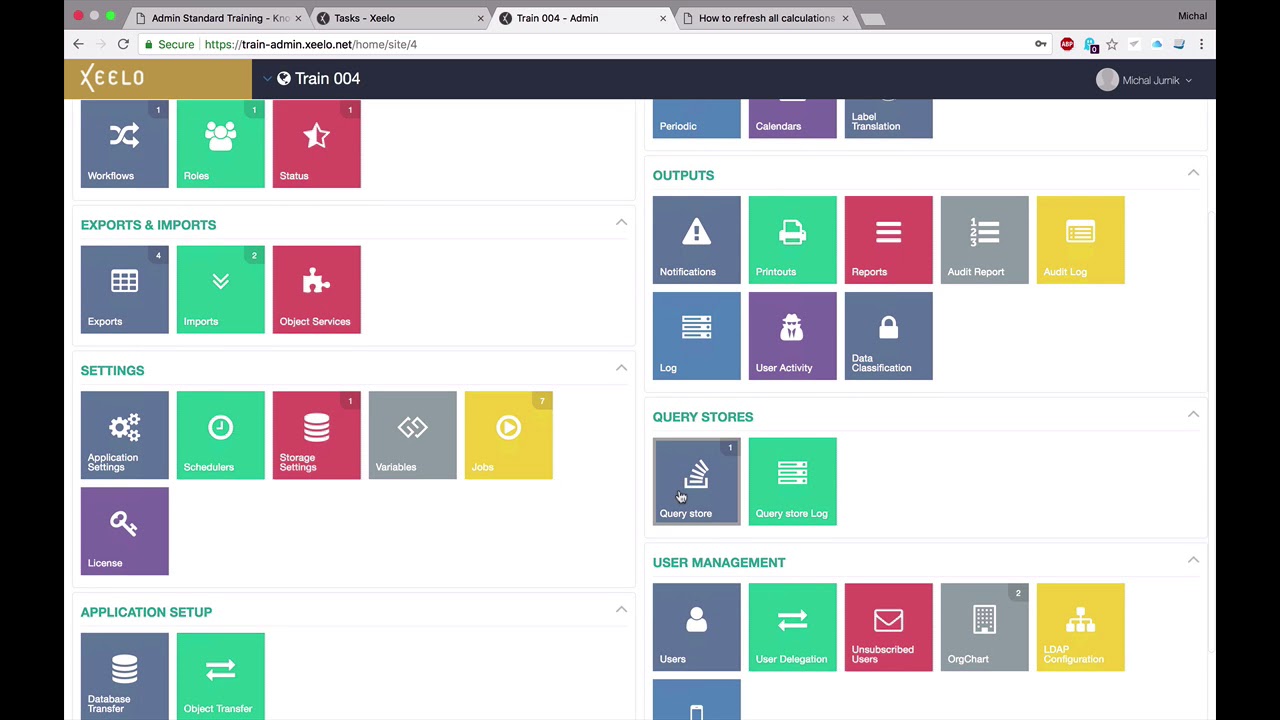Open the User Delegation tile
The image size is (1280, 720).
click(792, 627)
